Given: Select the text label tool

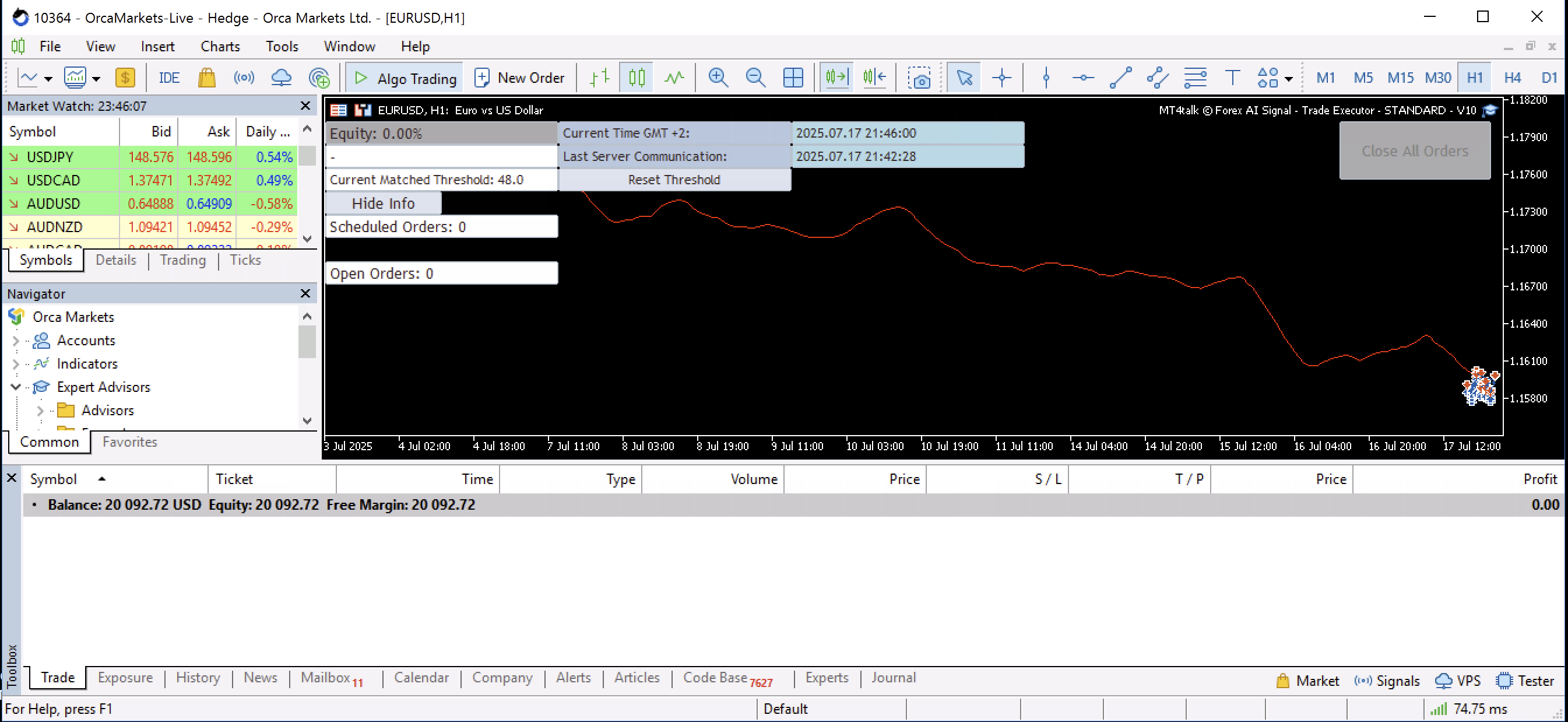Looking at the screenshot, I should (1232, 78).
